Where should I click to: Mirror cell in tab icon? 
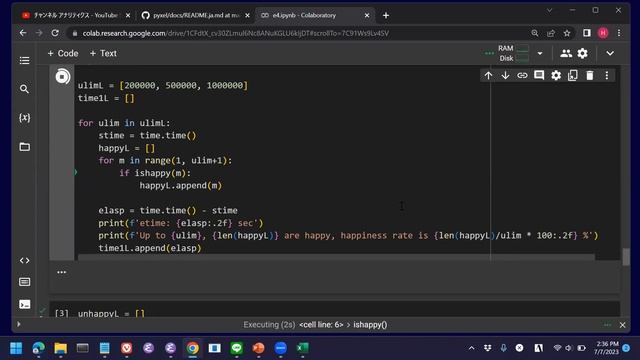click(573, 76)
